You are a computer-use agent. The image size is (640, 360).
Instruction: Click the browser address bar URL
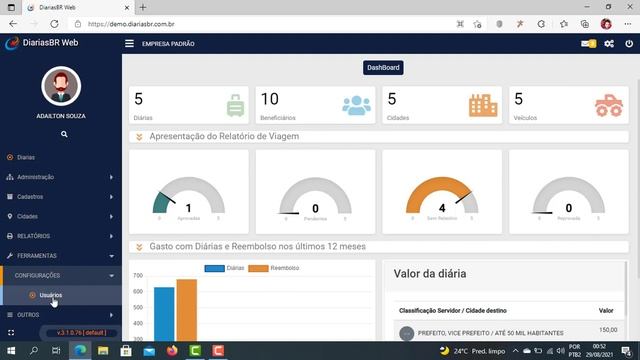click(x=131, y=24)
